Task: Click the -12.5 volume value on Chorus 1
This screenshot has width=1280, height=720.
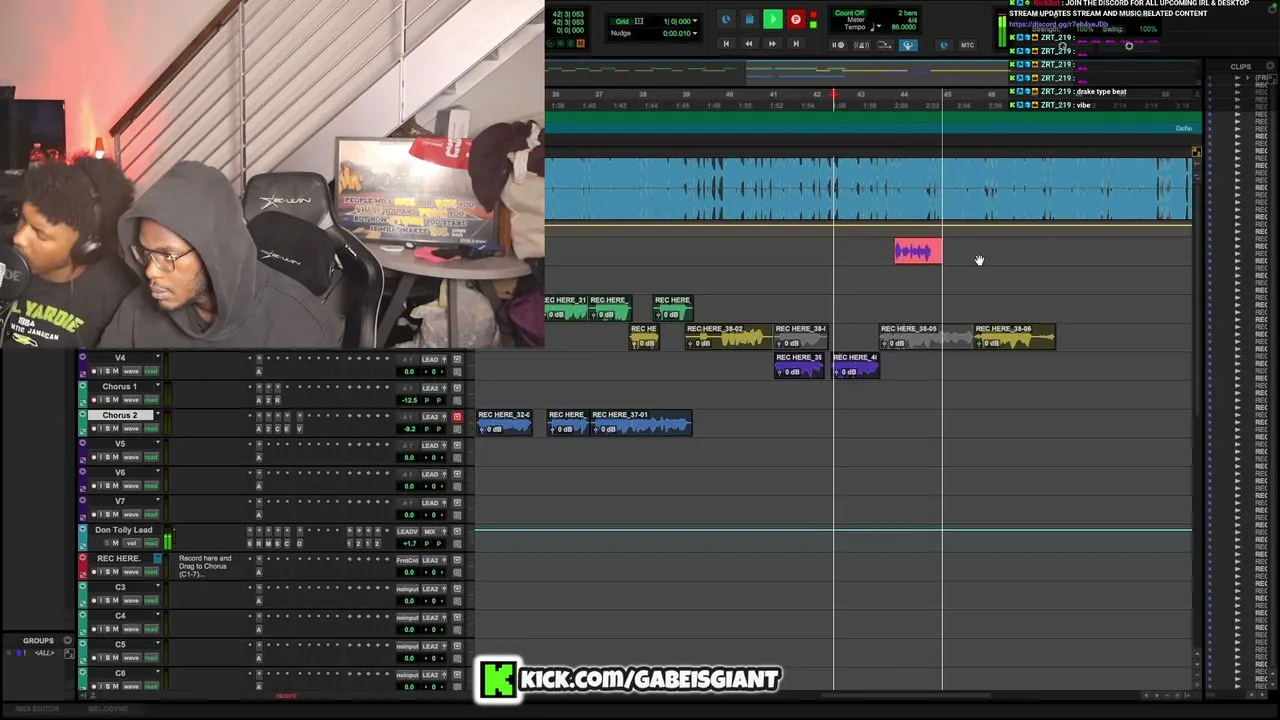Action: coord(409,400)
